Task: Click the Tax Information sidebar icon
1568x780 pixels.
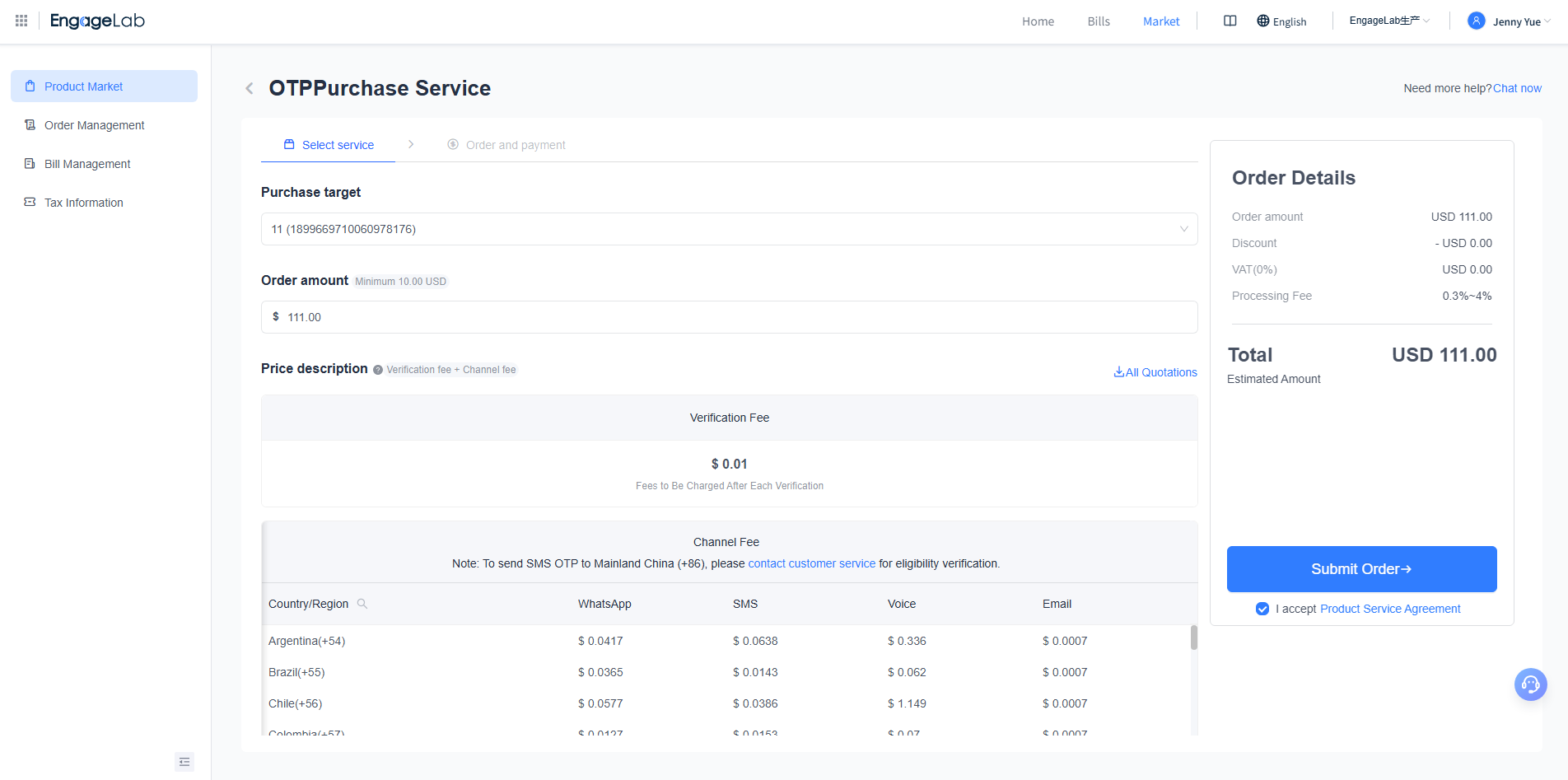Action: tap(30, 202)
